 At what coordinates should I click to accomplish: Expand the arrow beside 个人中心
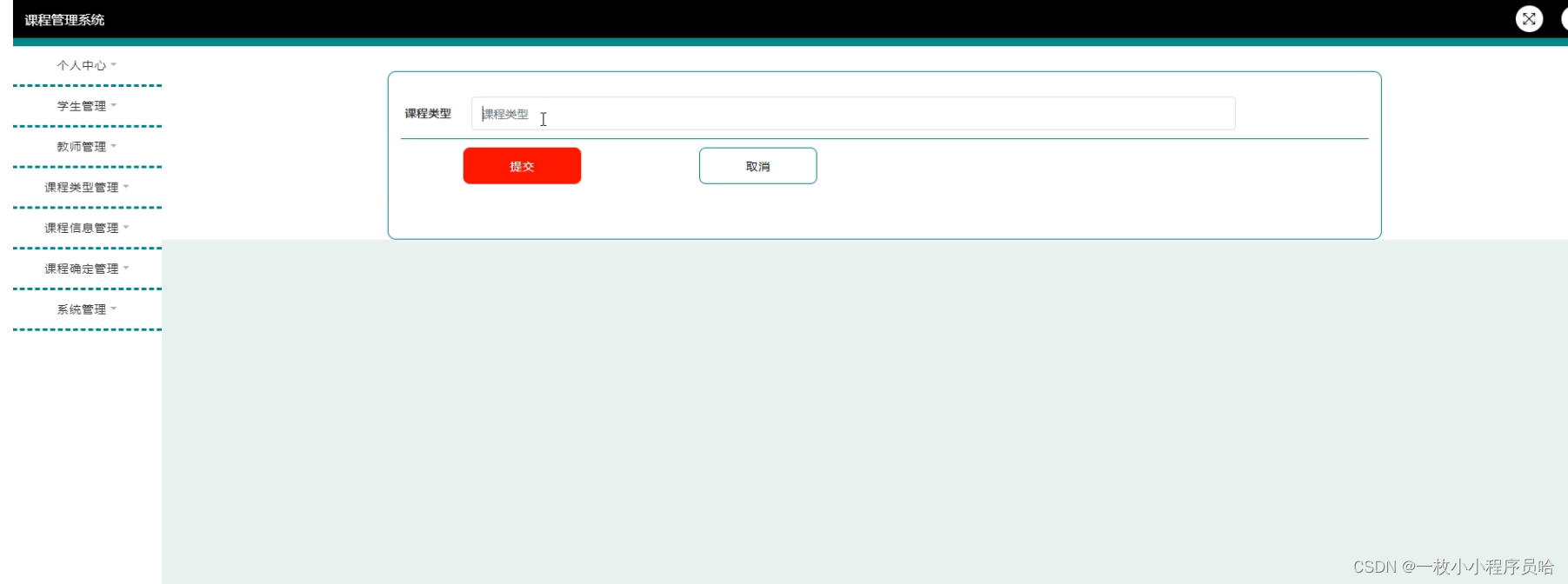coord(114,64)
